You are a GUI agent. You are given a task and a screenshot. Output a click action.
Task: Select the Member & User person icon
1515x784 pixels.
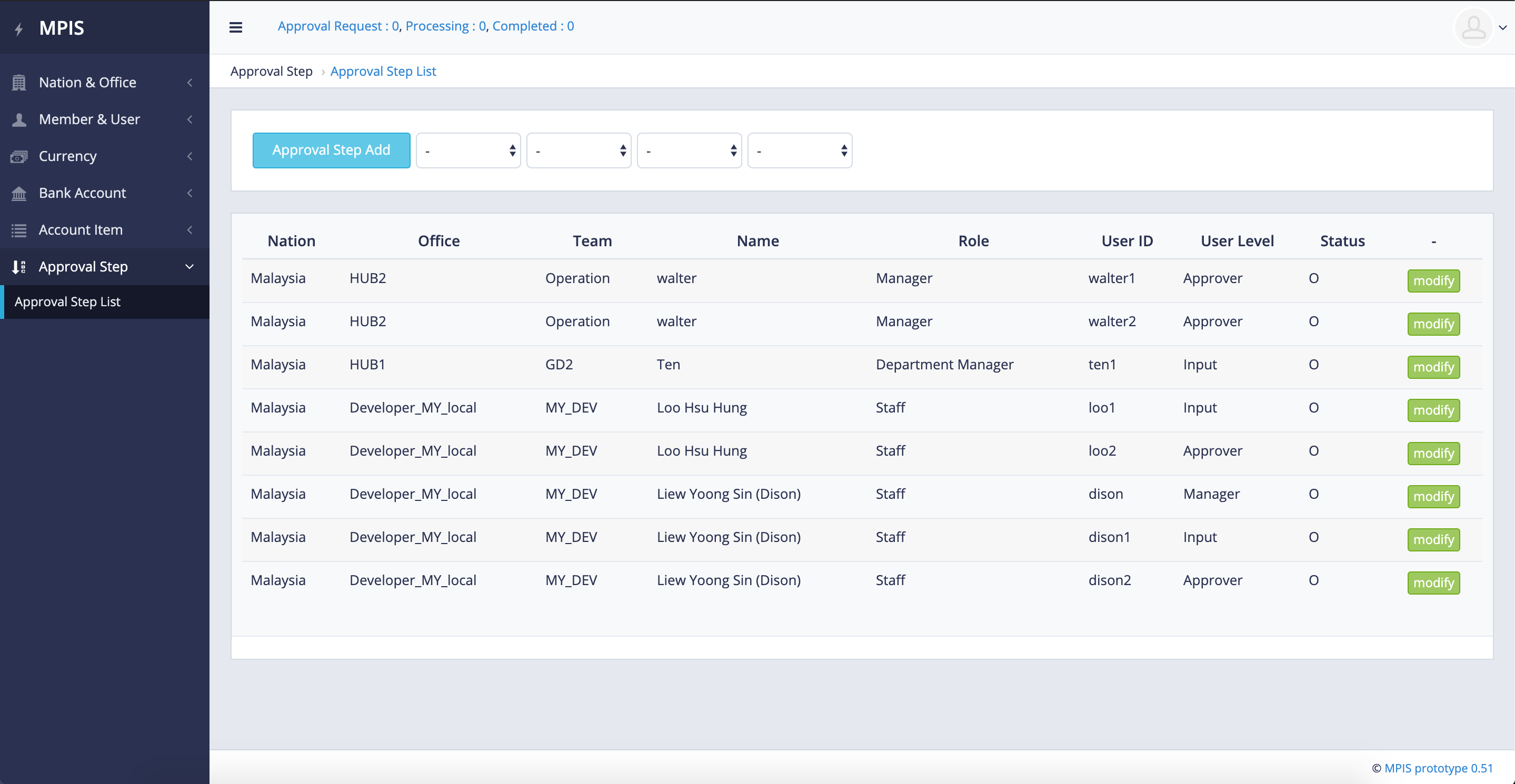(19, 119)
